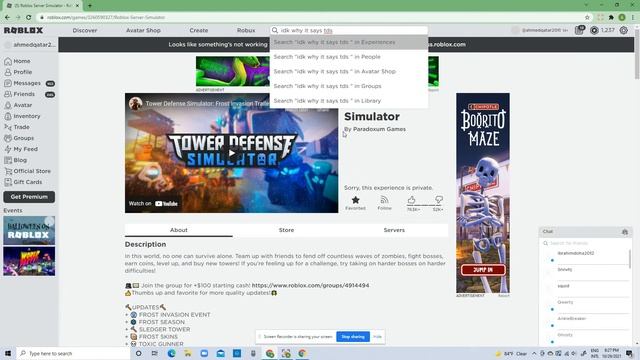Click Watch on YouTube link

tap(153, 203)
